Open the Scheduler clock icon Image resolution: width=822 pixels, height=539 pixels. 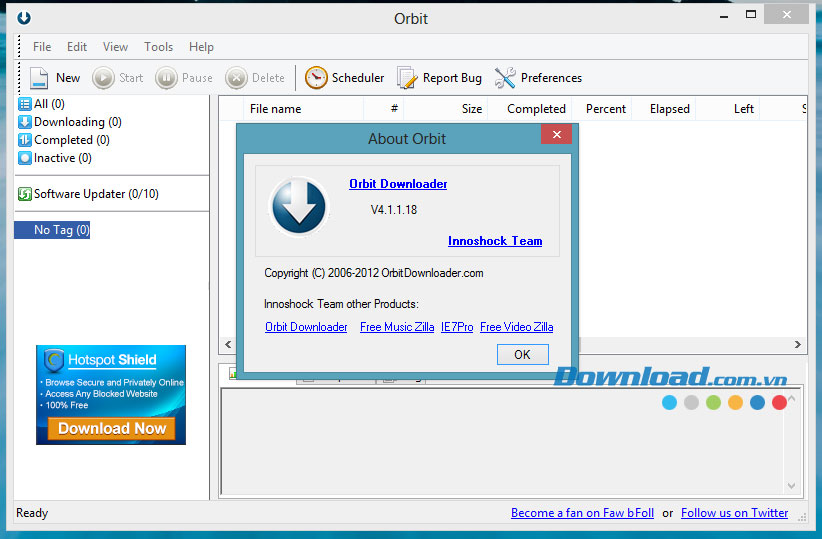(316, 78)
